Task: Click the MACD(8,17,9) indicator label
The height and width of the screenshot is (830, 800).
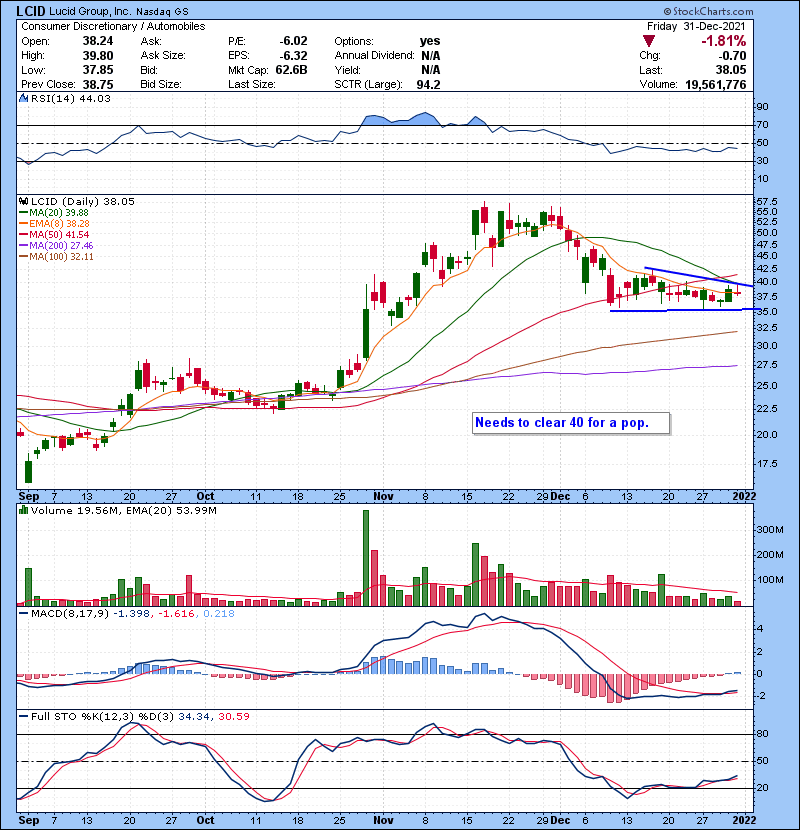Action: pos(70,614)
